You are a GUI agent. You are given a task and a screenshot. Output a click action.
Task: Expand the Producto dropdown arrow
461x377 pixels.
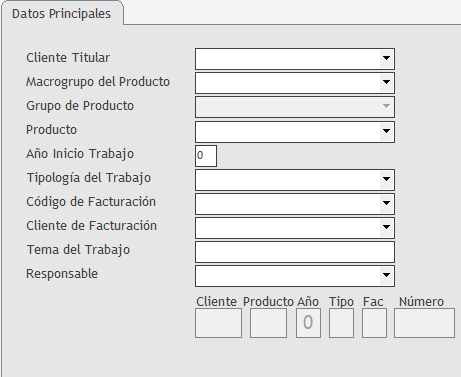[386, 131]
